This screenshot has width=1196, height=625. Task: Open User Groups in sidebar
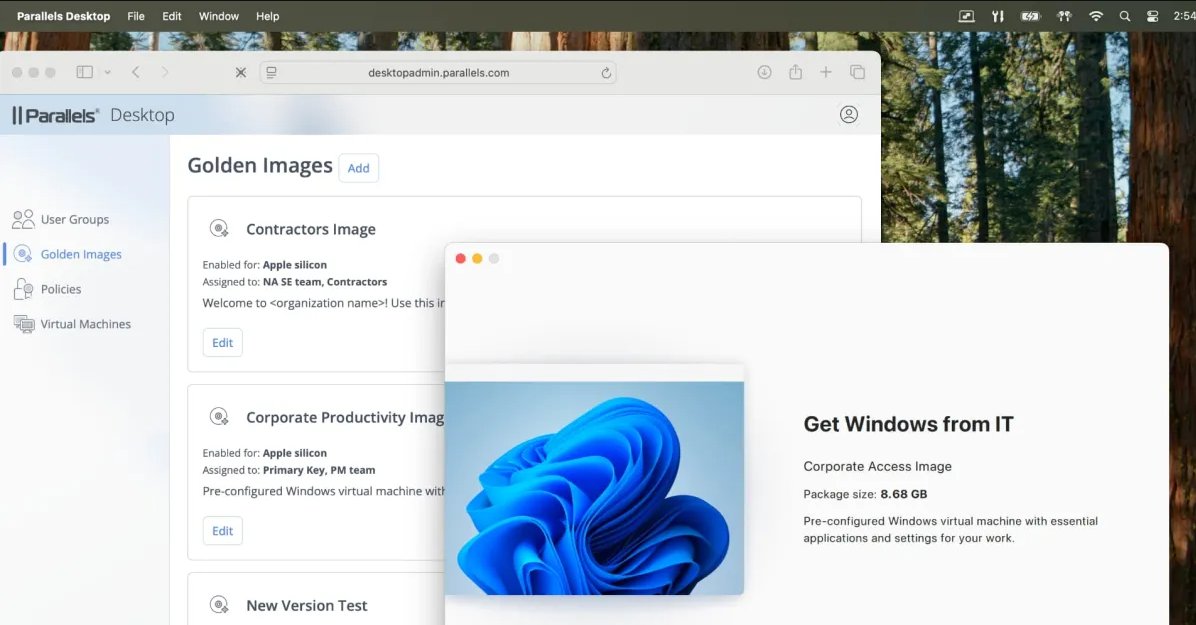pos(75,219)
